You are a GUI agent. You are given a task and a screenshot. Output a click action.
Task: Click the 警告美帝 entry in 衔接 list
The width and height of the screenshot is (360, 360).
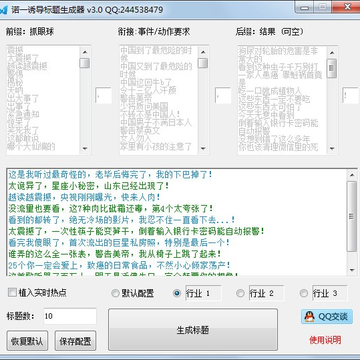tap(137, 99)
